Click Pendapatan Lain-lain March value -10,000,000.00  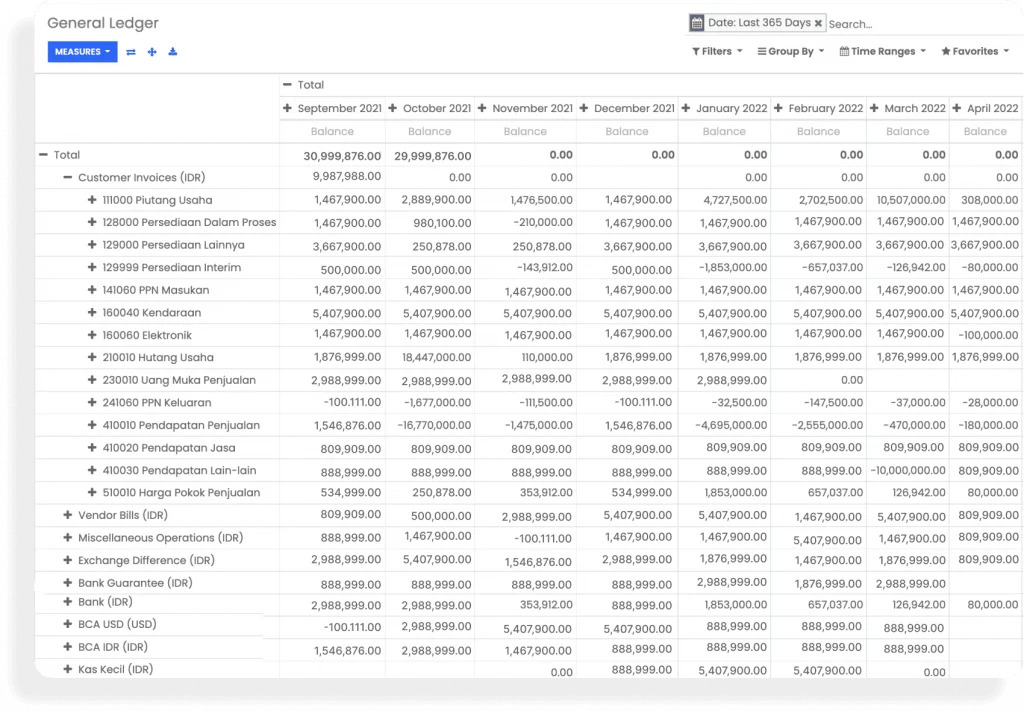[908, 470]
